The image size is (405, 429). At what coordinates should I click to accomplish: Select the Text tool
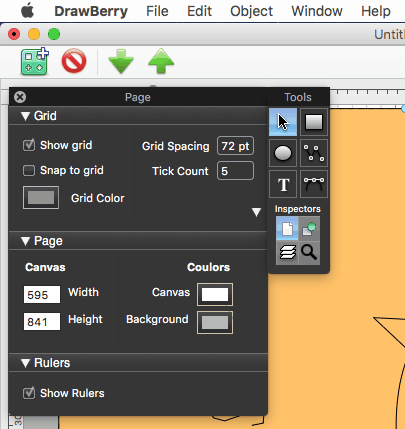click(283, 184)
